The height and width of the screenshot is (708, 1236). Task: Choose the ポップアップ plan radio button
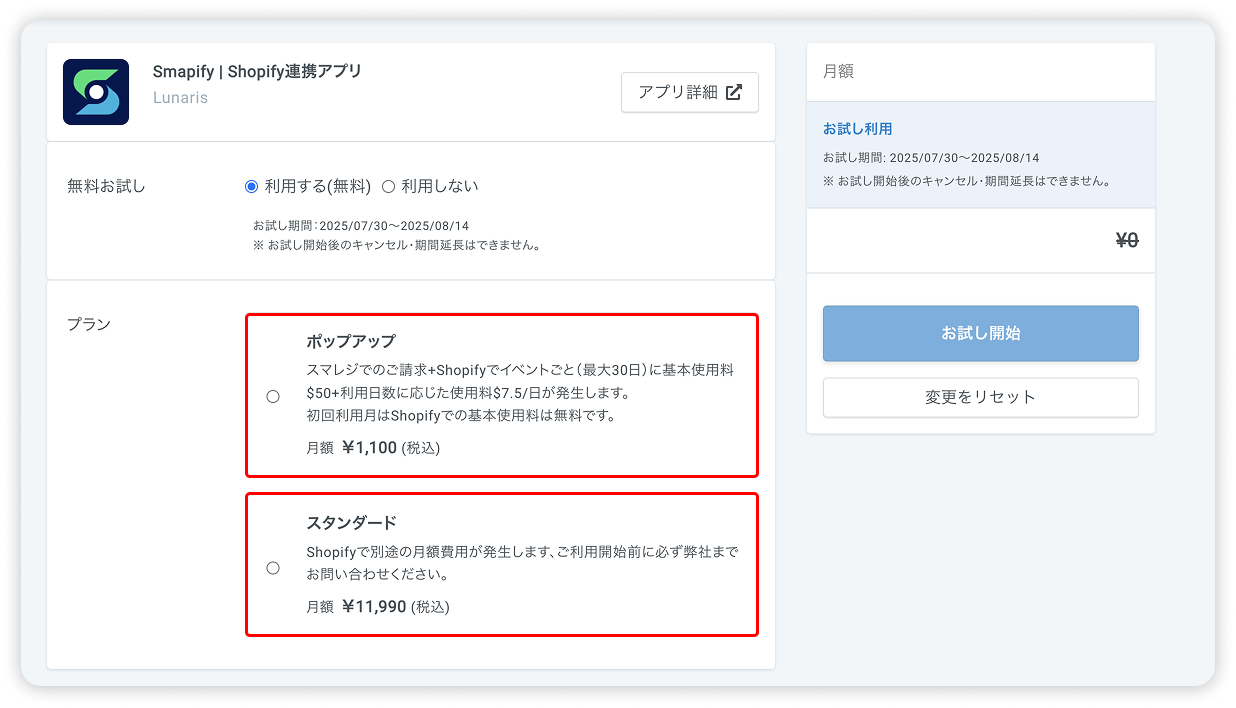tap(273, 396)
